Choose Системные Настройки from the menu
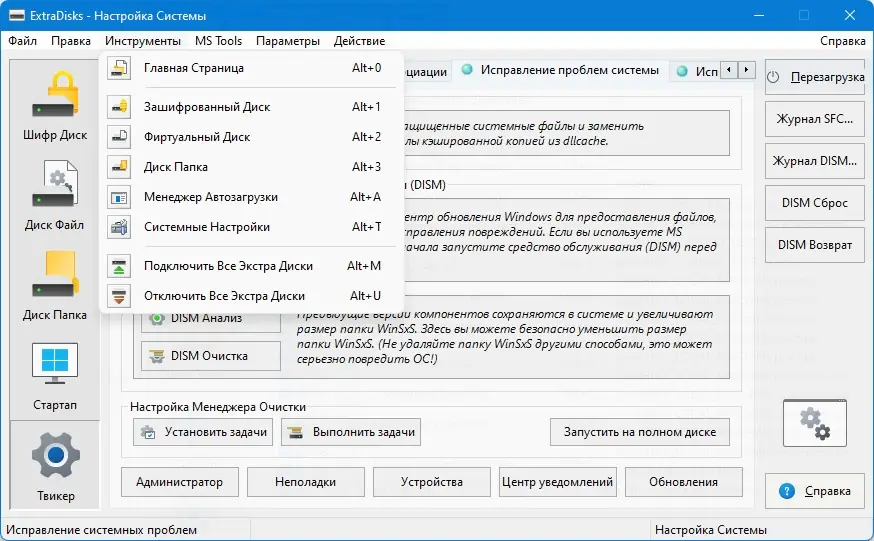This screenshot has height=541, width=874. pyautogui.click(x=207, y=227)
